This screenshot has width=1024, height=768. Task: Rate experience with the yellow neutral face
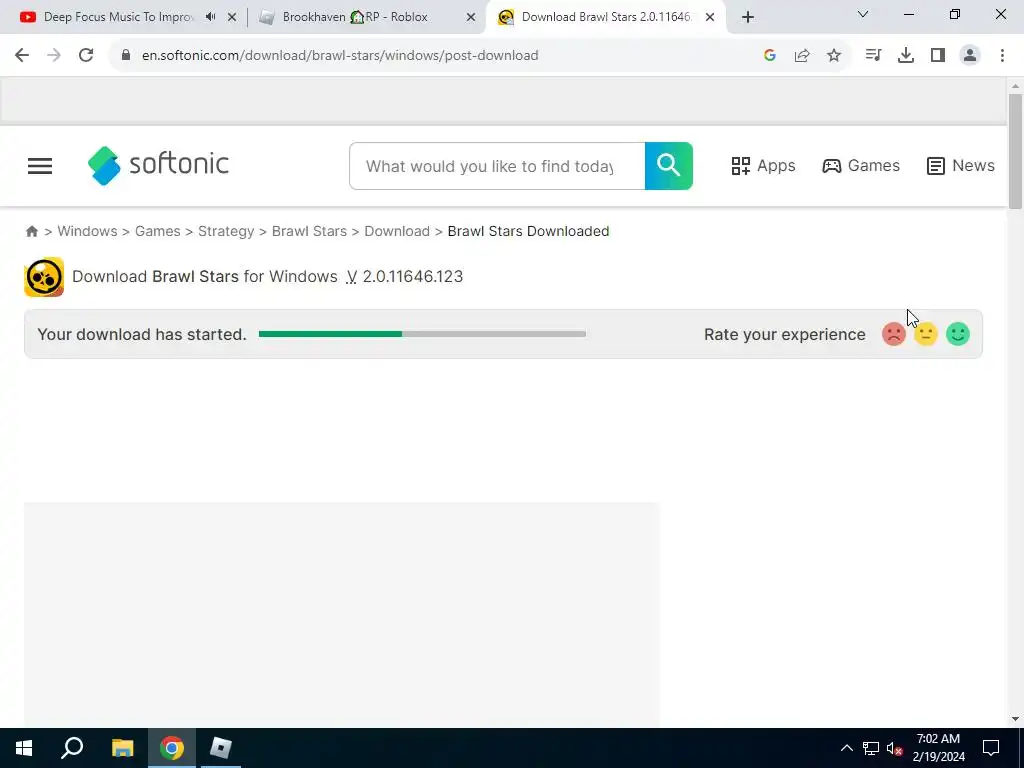click(925, 334)
